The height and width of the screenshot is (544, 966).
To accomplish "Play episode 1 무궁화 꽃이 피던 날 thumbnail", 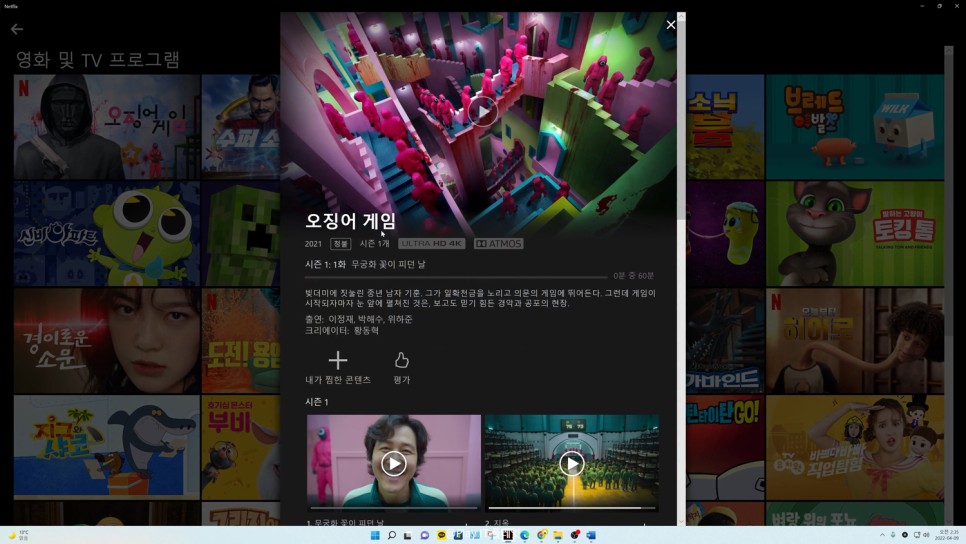I will click(x=394, y=462).
